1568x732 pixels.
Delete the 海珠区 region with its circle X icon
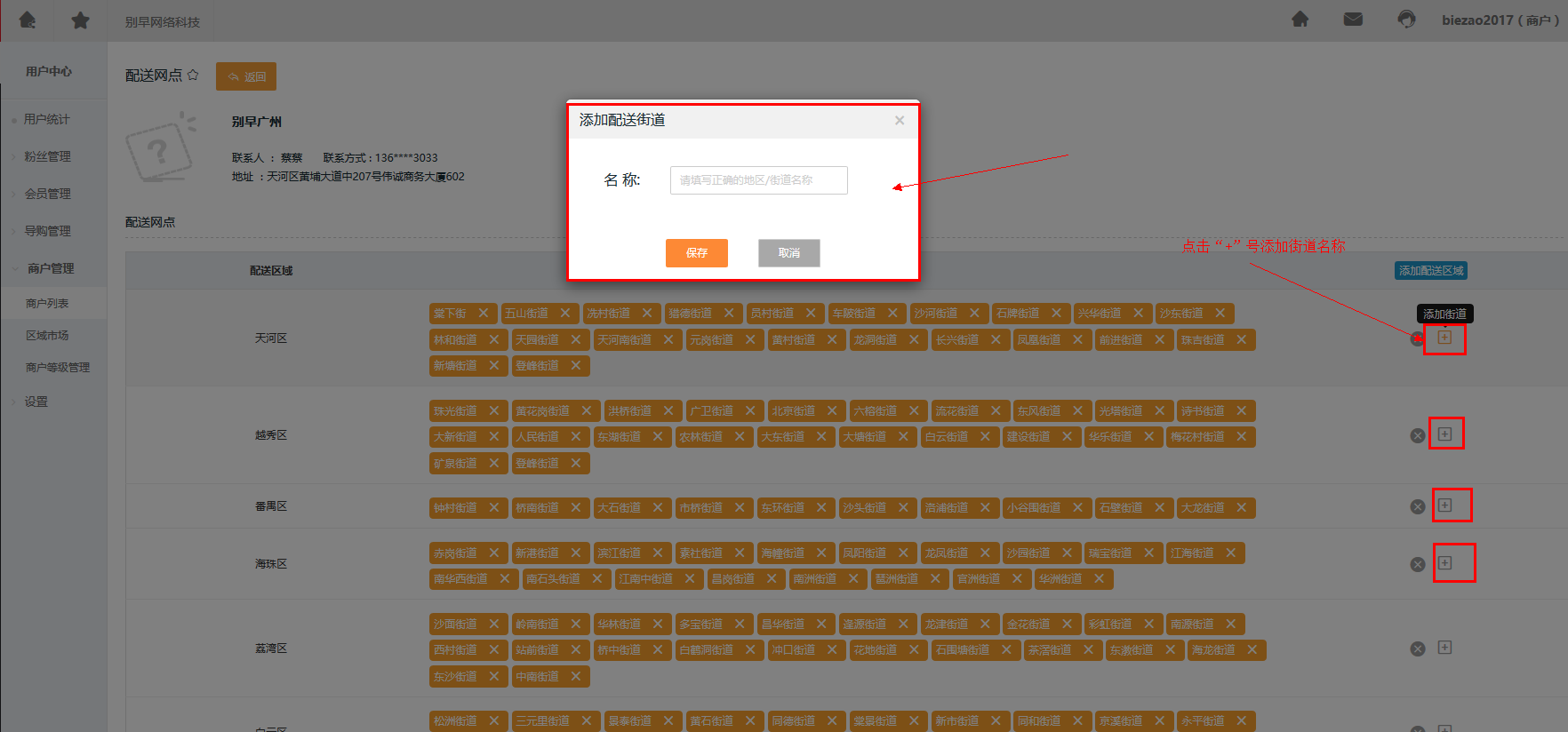click(x=1418, y=564)
